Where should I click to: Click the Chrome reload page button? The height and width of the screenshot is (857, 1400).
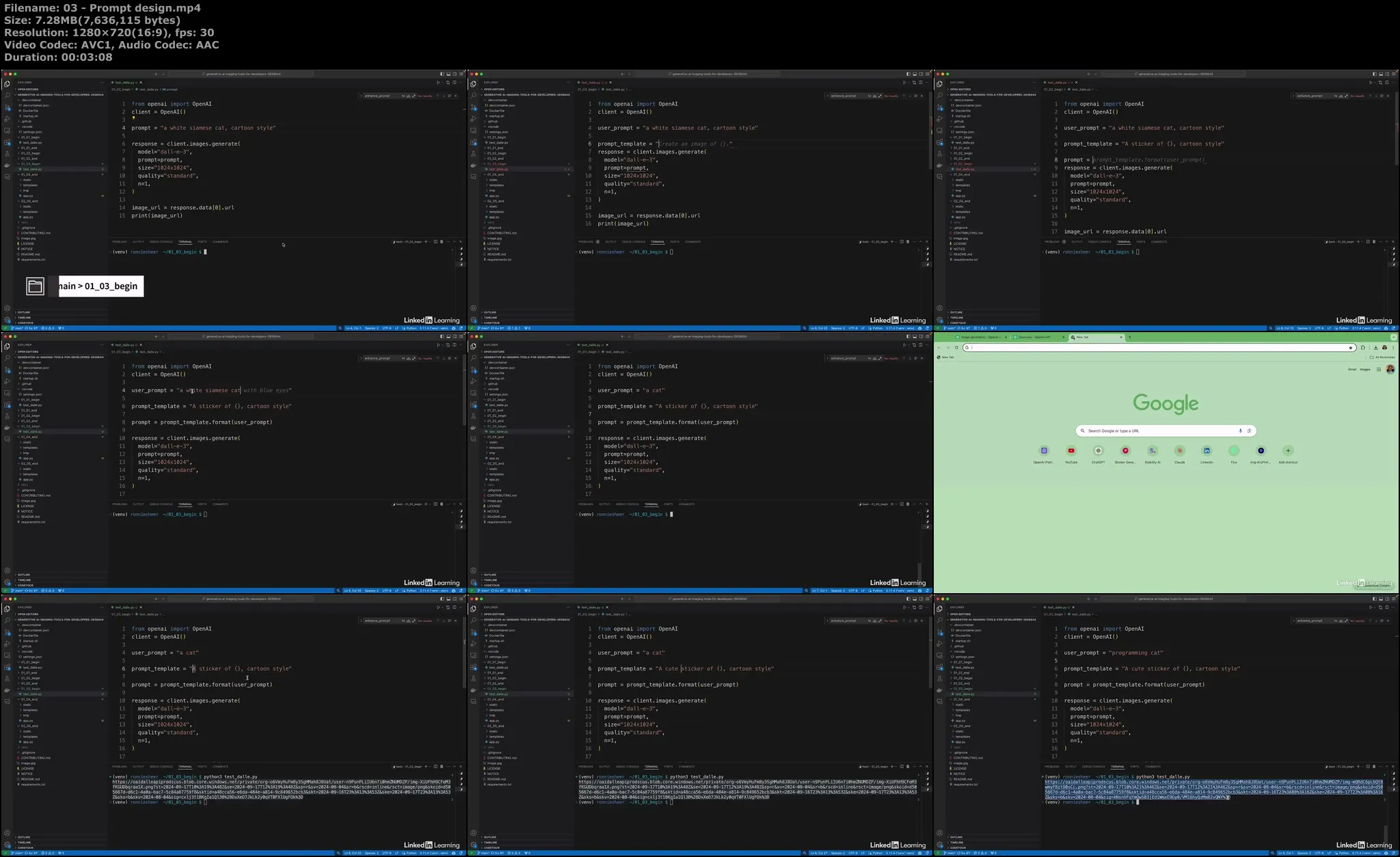pos(956,348)
